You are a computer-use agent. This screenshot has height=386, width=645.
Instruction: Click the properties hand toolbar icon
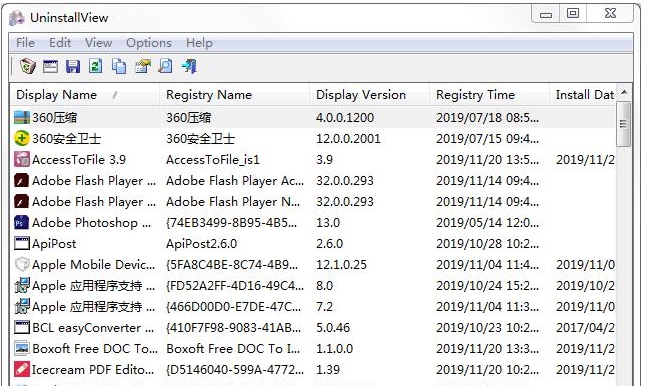[142, 66]
